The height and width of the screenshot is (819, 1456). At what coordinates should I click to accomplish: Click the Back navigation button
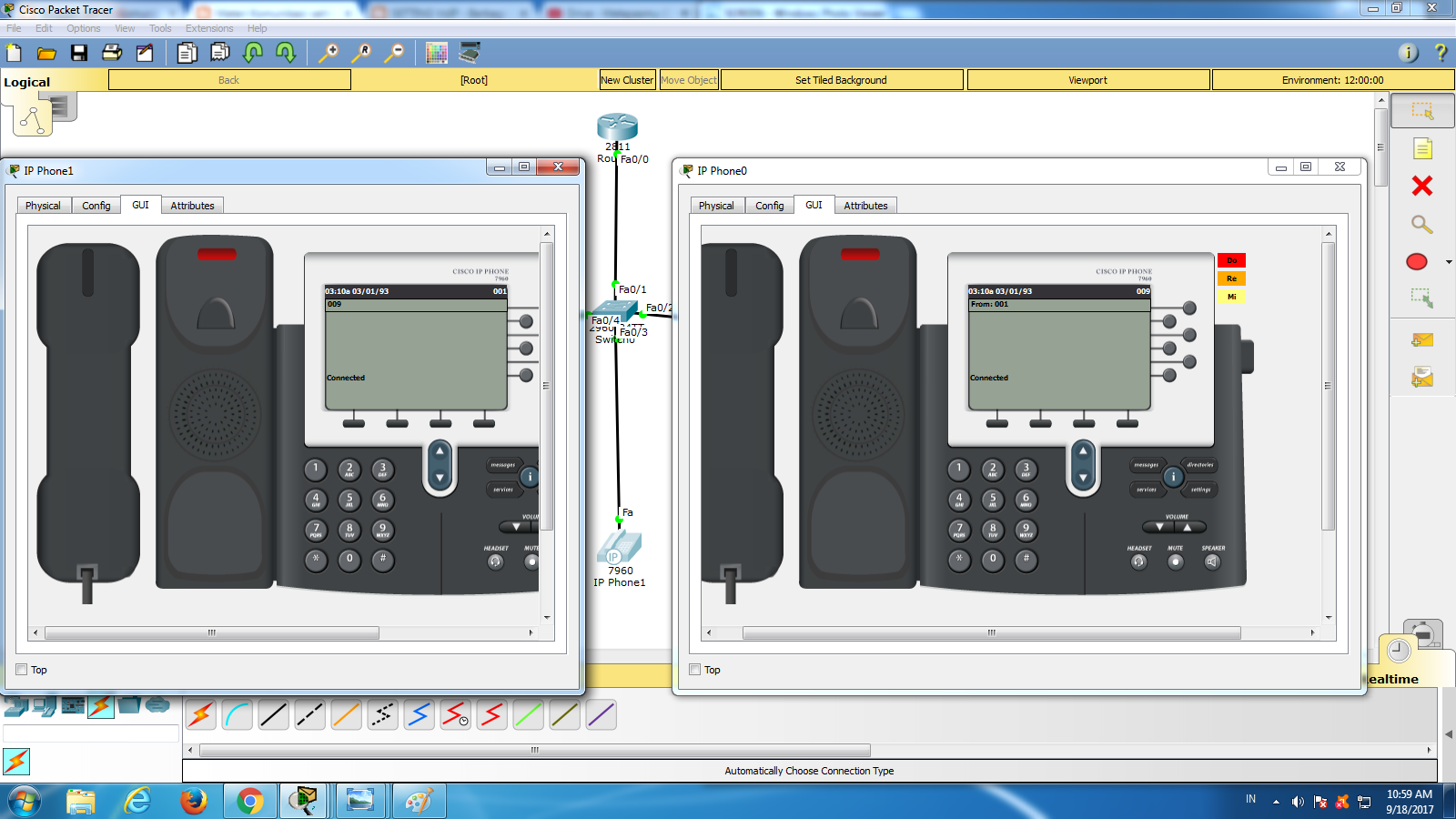[229, 80]
